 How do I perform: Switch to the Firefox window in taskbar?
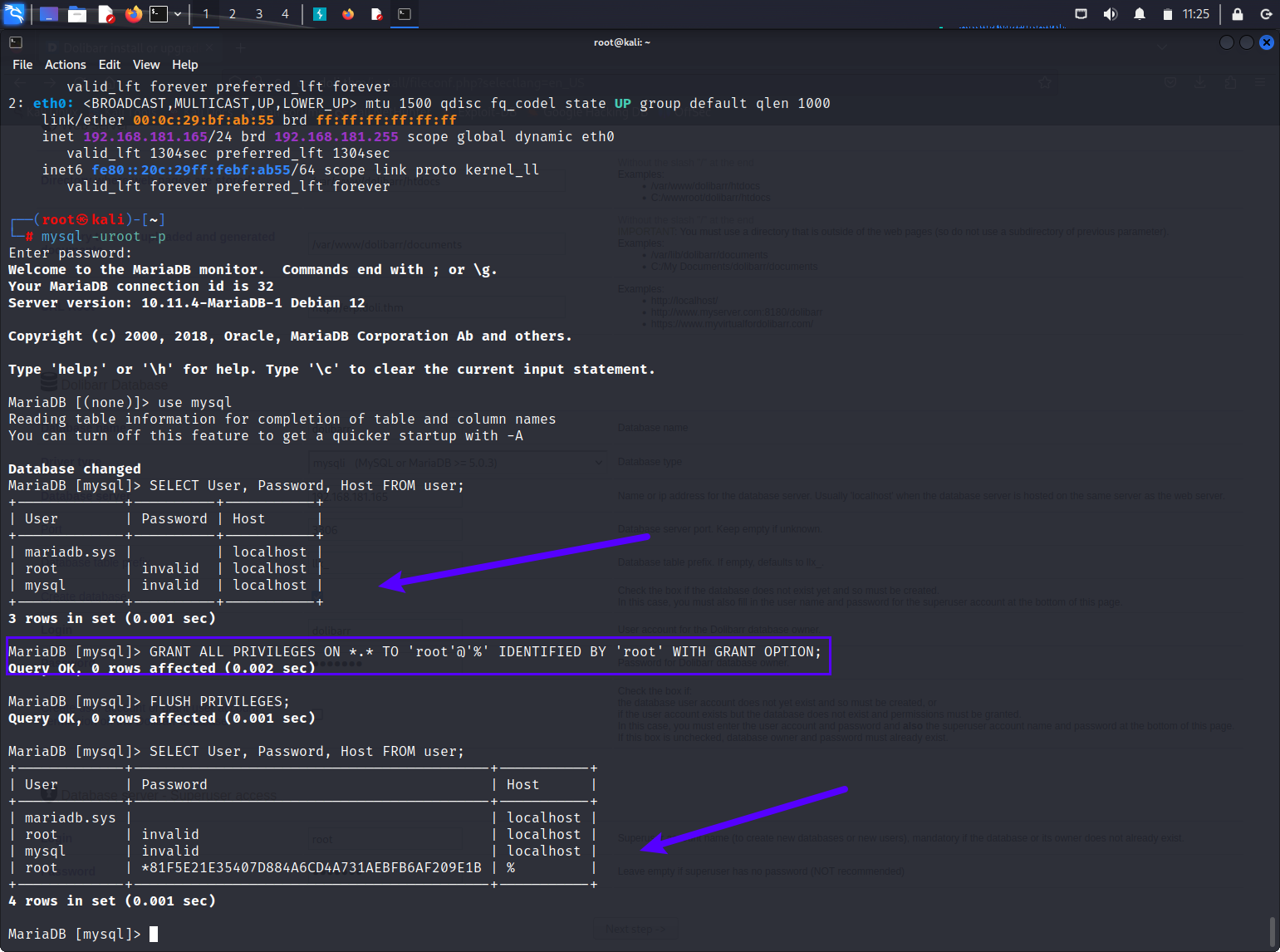point(348,14)
